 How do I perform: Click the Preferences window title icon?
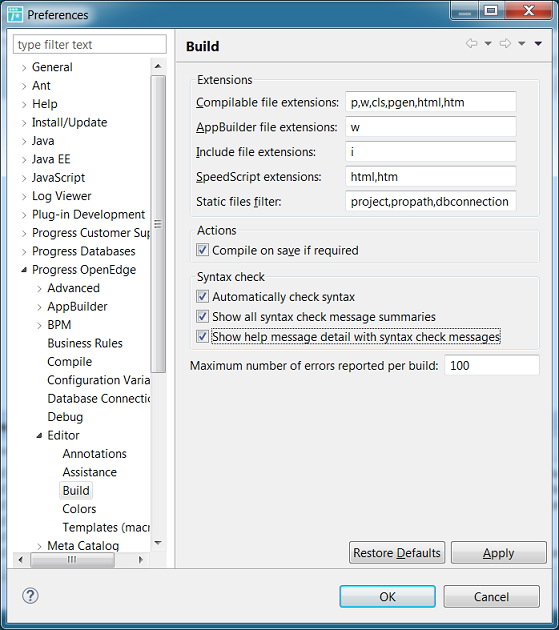pyautogui.click(x=15, y=14)
